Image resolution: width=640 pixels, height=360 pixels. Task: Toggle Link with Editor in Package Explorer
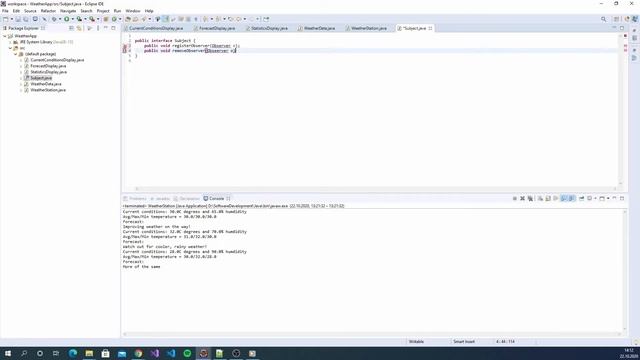point(79,28)
